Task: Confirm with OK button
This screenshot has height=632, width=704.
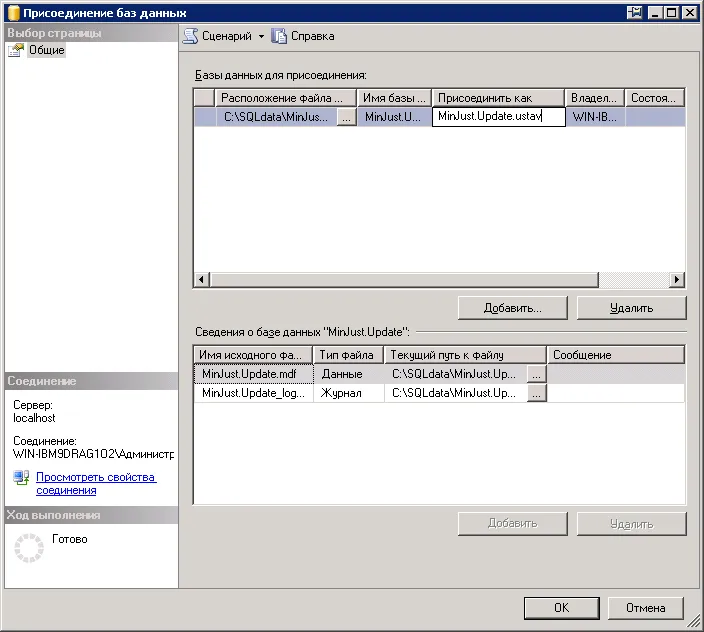Action: [x=562, y=608]
